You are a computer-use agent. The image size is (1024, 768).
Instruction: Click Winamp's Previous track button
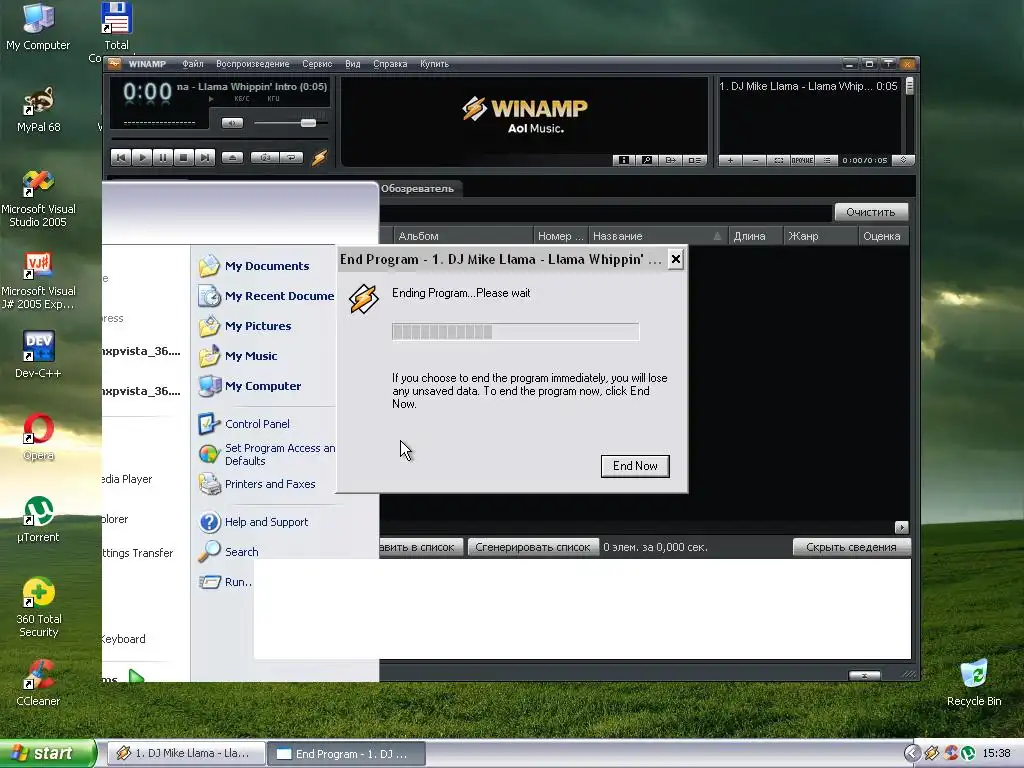[121, 157]
